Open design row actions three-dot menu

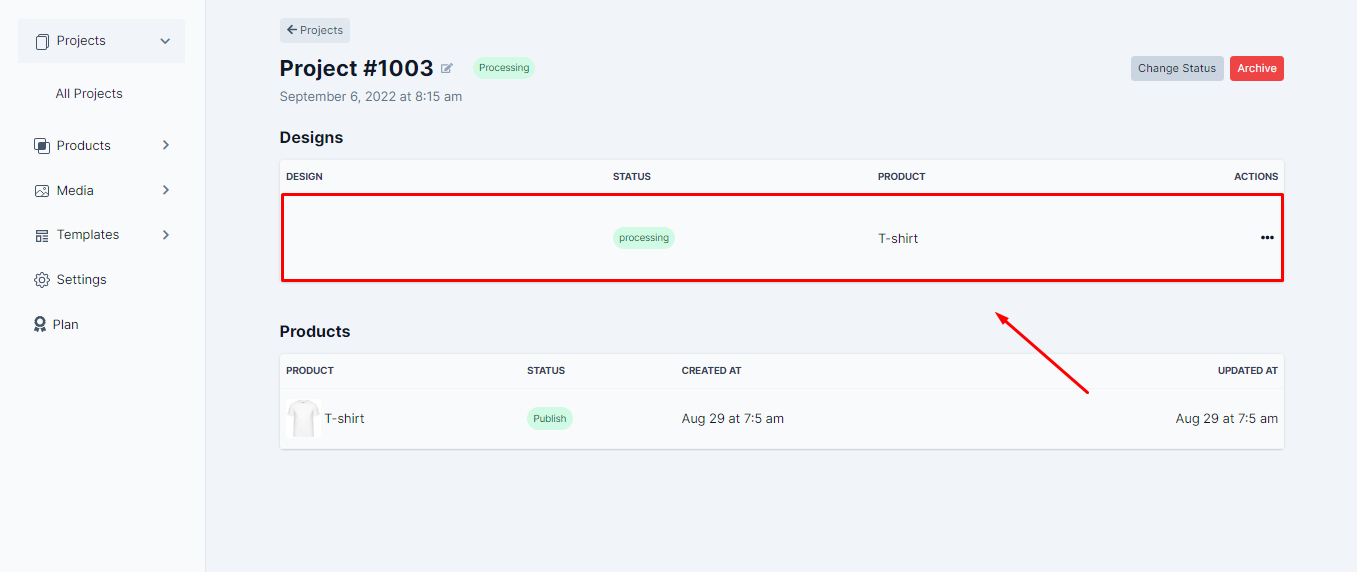(x=1267, y=238)
